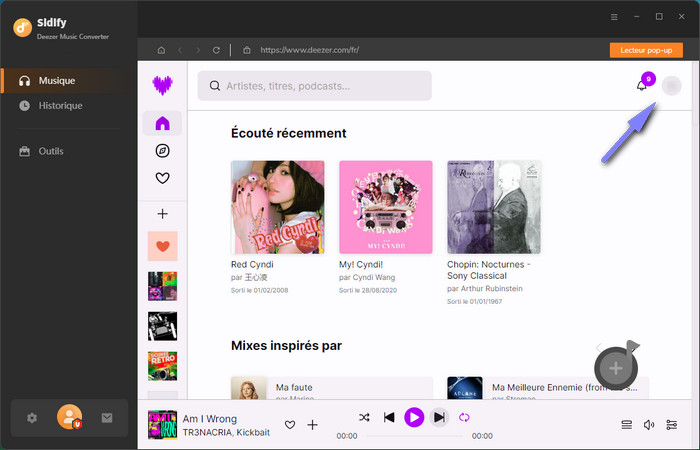The width and height of the screenshot is (700, 450).
Task: Click the track progress bar
Action: pyautogui.click(x=414, y=436)
